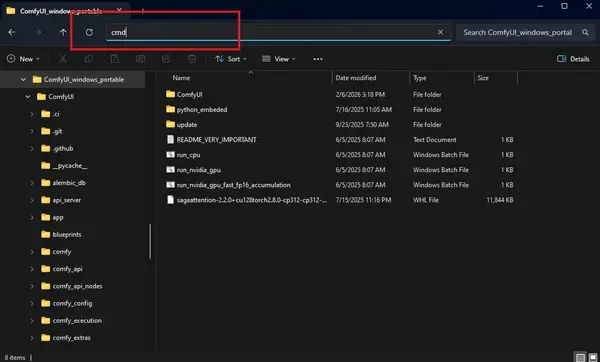Click the Rename icon in toolbar
This screenshot has height=362, width=600.
coord(140,59)
